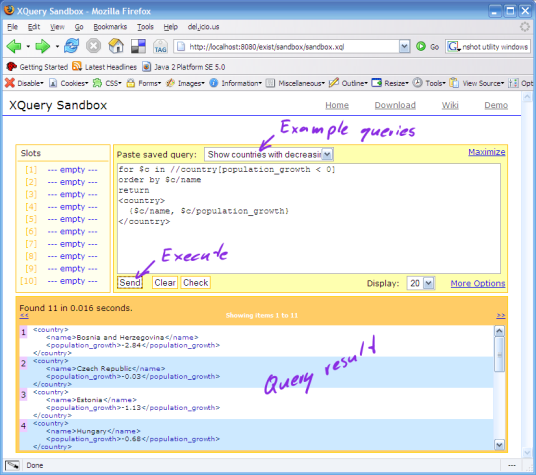
Task: Click the Check button
Action: [x=196, y=283]
